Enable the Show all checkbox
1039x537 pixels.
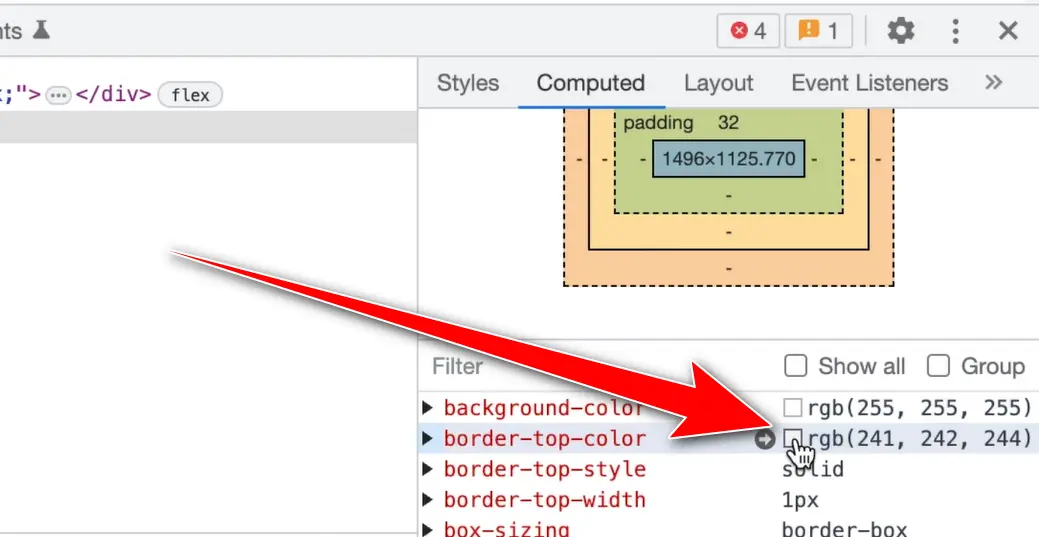pyautogui.click(x=796, y=366)
